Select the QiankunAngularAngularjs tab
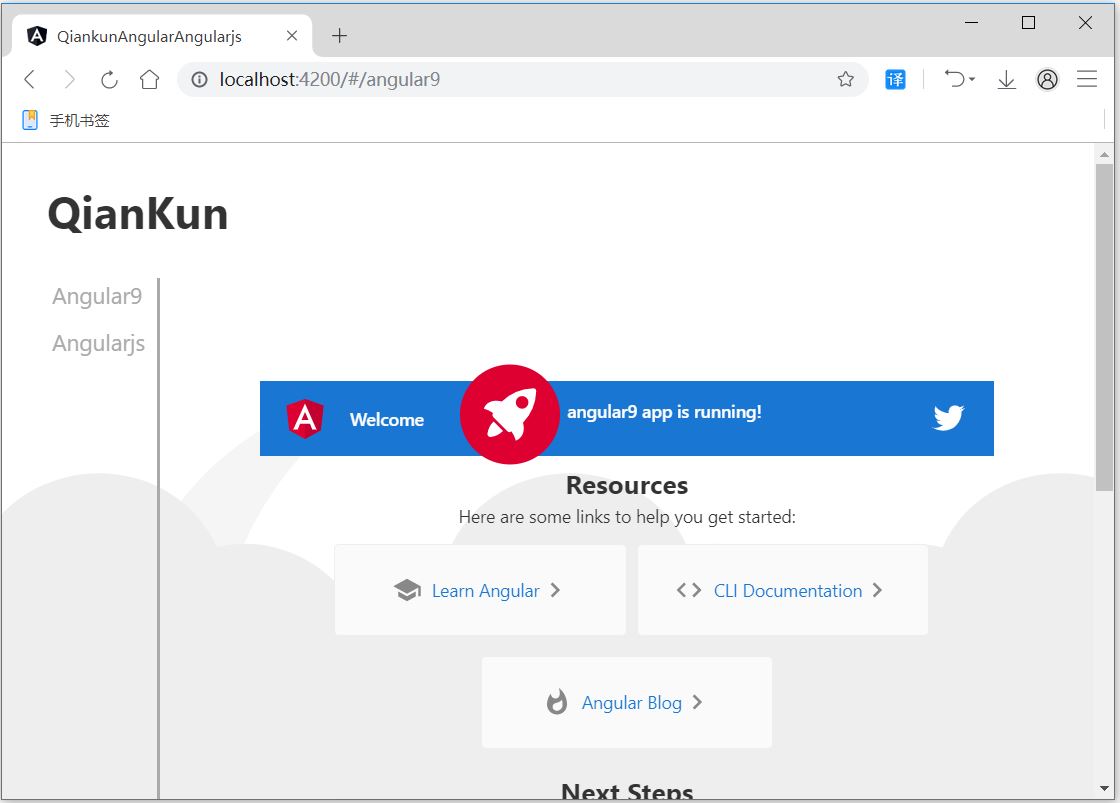The height and width of the screenshot is (803, 1120). 162,36
